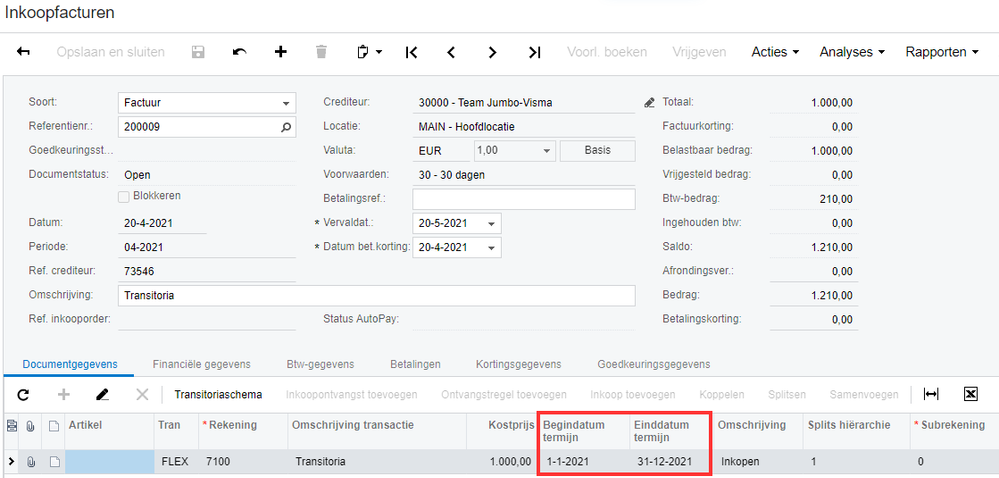This screenshot has height=478, width=999.
Task: Open the clipboard copy-paste menu
Action: [369, 52]
